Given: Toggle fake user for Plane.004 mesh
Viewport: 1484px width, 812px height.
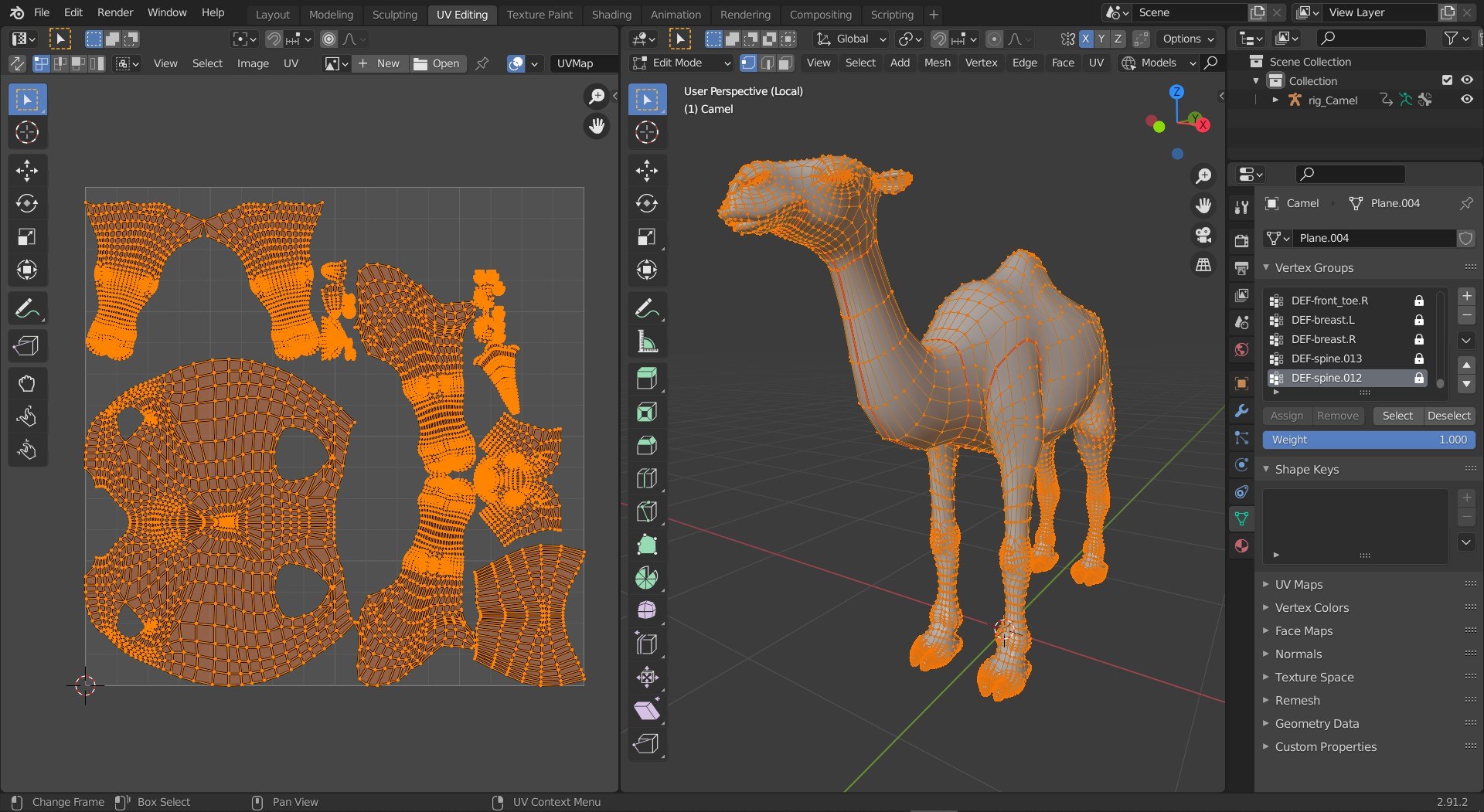Looking at the screenshot, I should pyautogui.click(x=1465, y=238).
